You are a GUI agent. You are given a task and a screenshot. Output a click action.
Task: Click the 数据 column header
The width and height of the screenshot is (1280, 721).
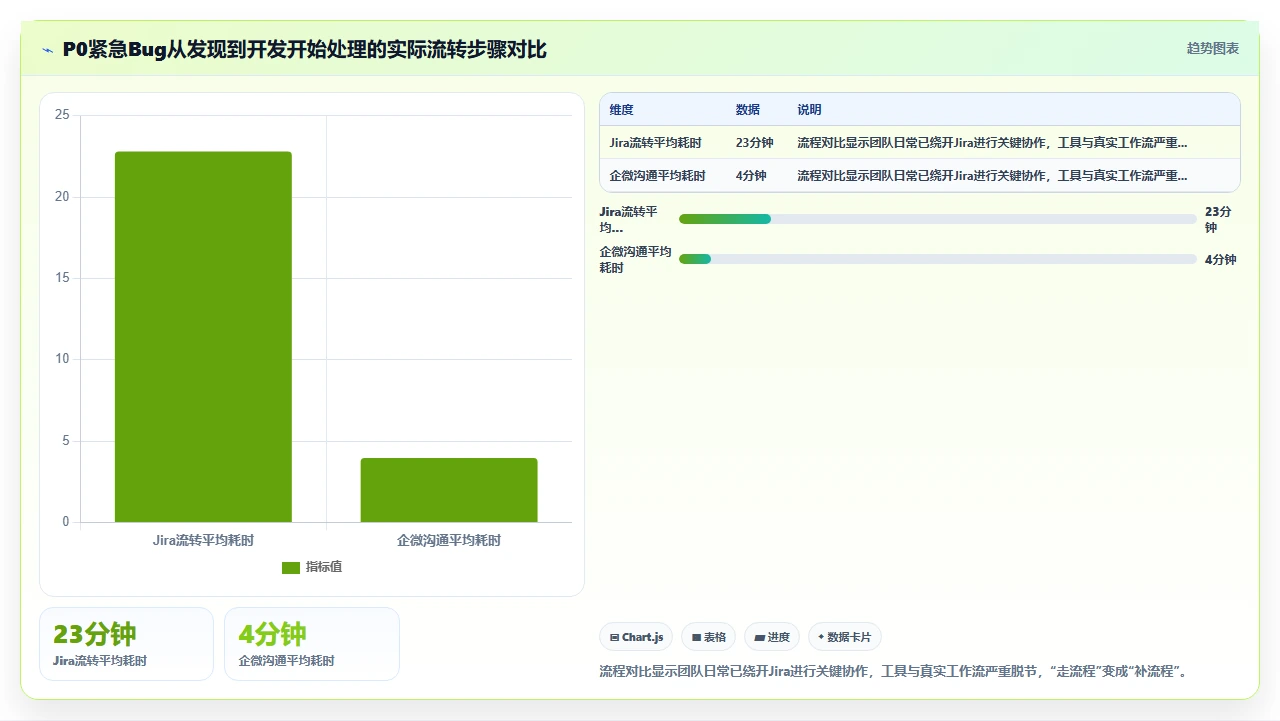pos(748,110)
